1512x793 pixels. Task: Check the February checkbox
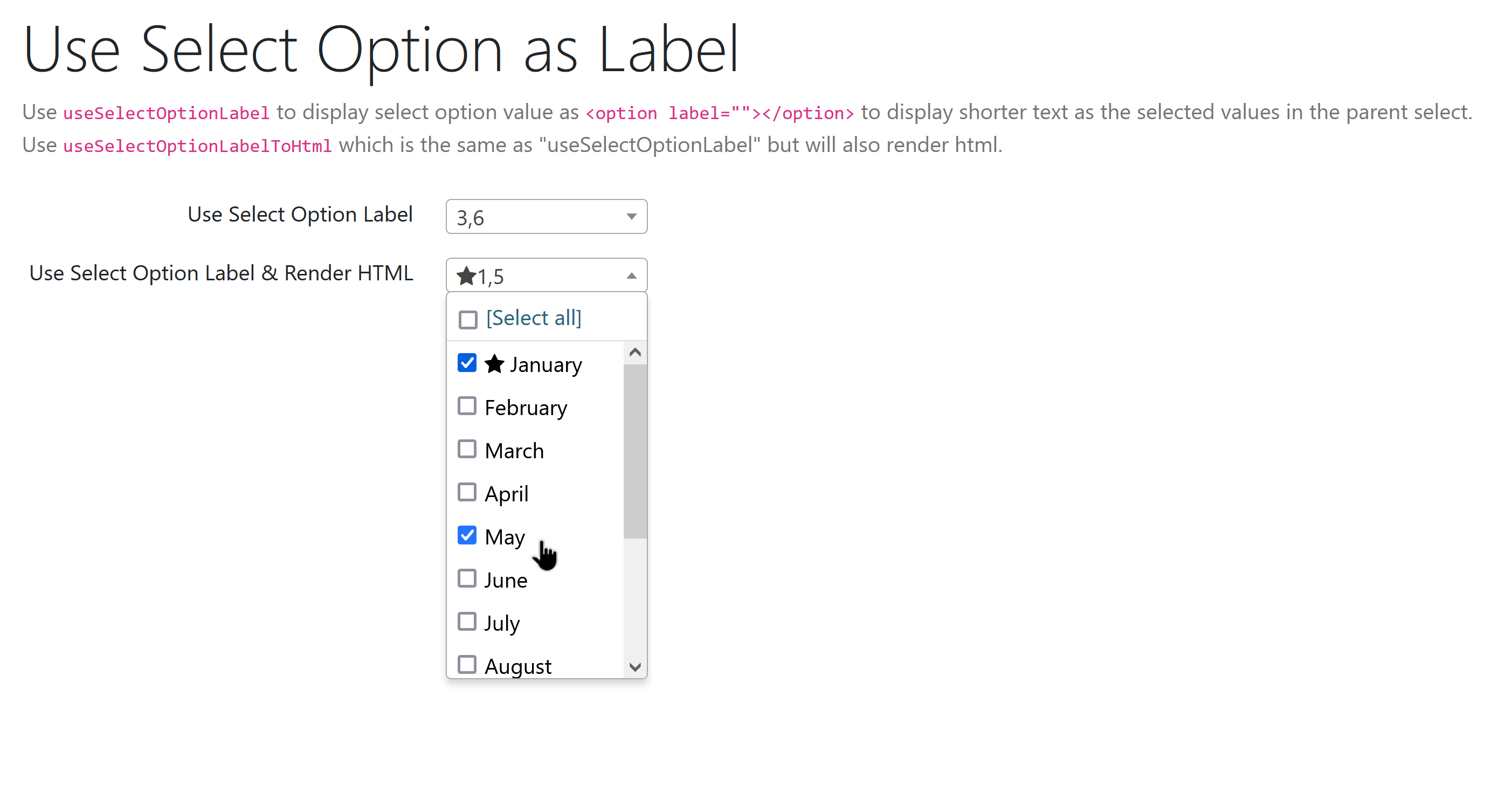pos(467,406)
